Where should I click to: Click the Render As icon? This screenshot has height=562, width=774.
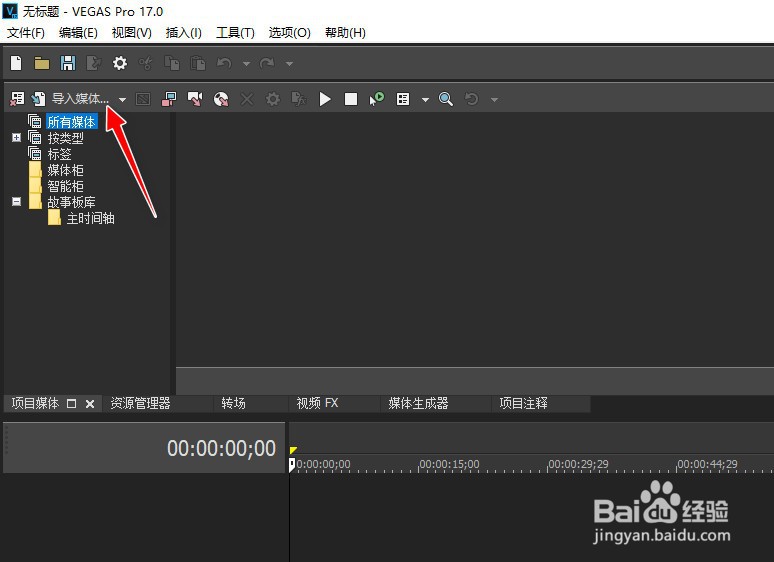93,63
